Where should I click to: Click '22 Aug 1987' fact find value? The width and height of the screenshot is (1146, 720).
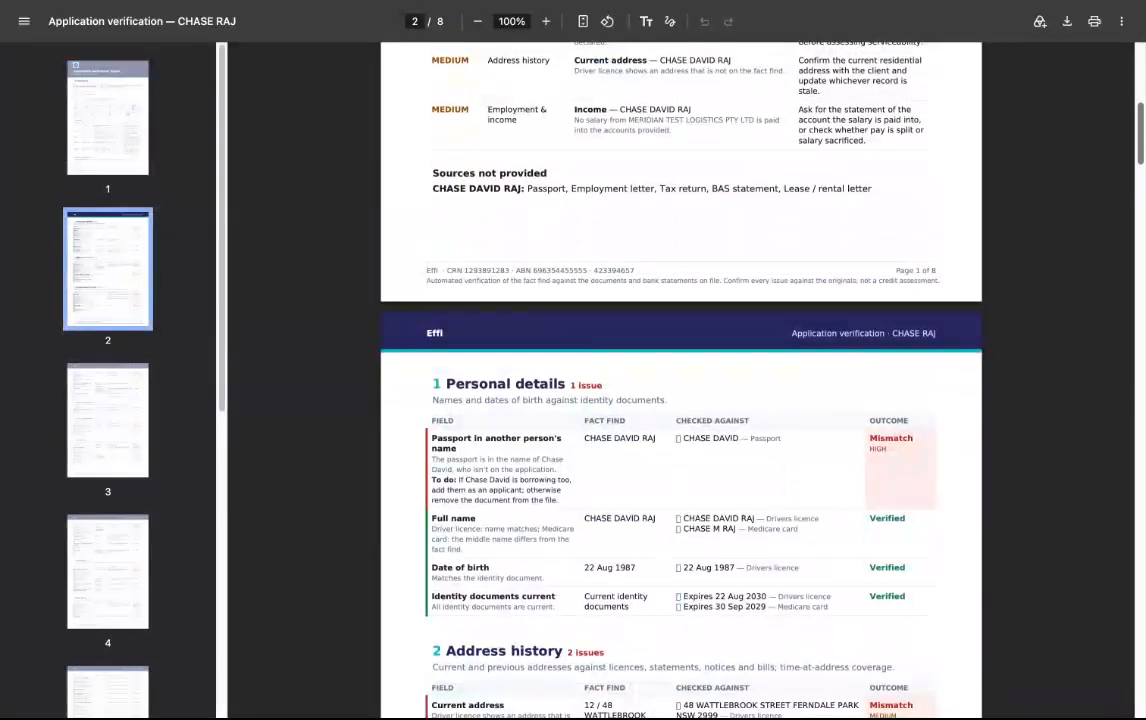tap(610, 567)
